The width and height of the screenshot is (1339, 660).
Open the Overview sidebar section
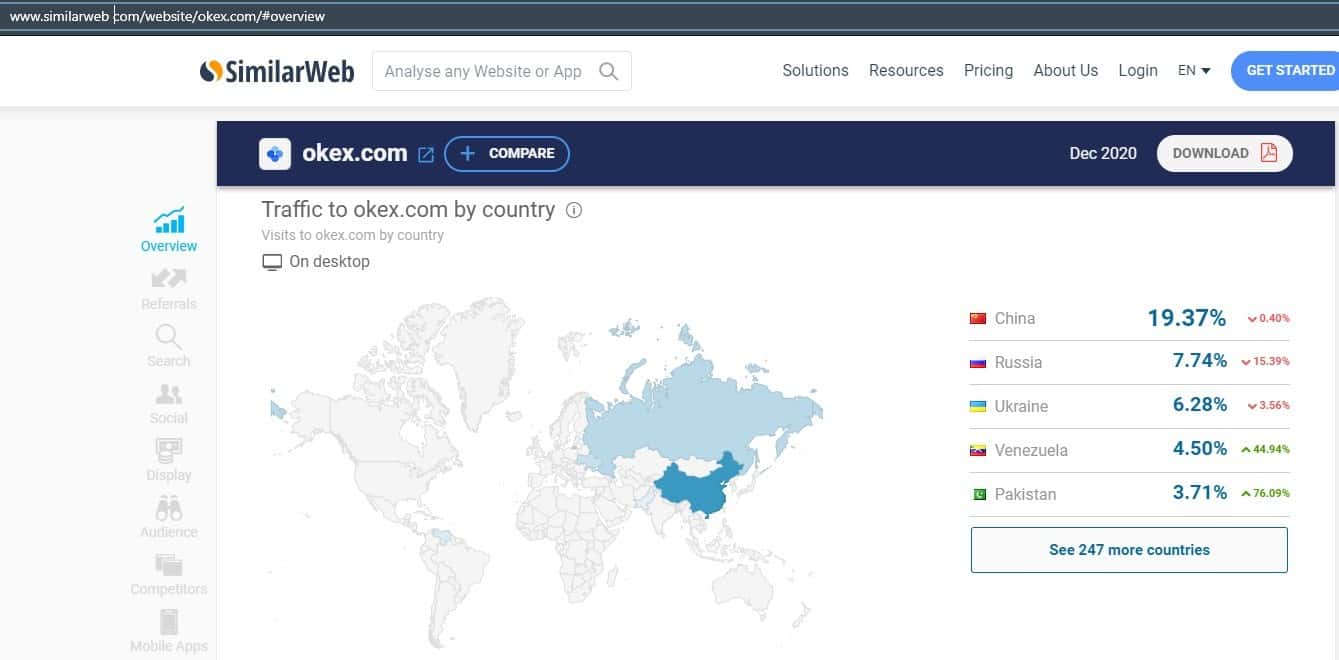pos(169,231)
